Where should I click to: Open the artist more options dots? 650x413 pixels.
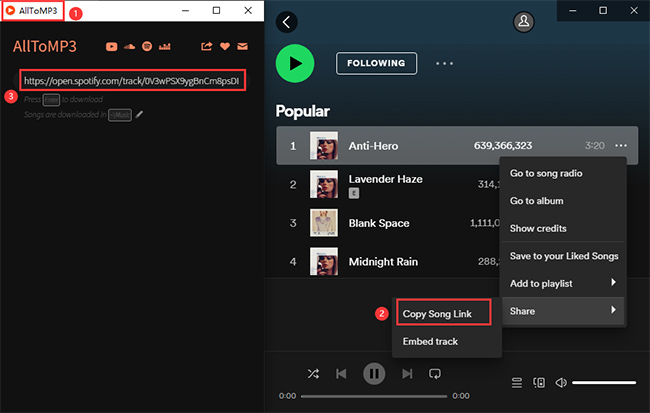coord(444,63)
